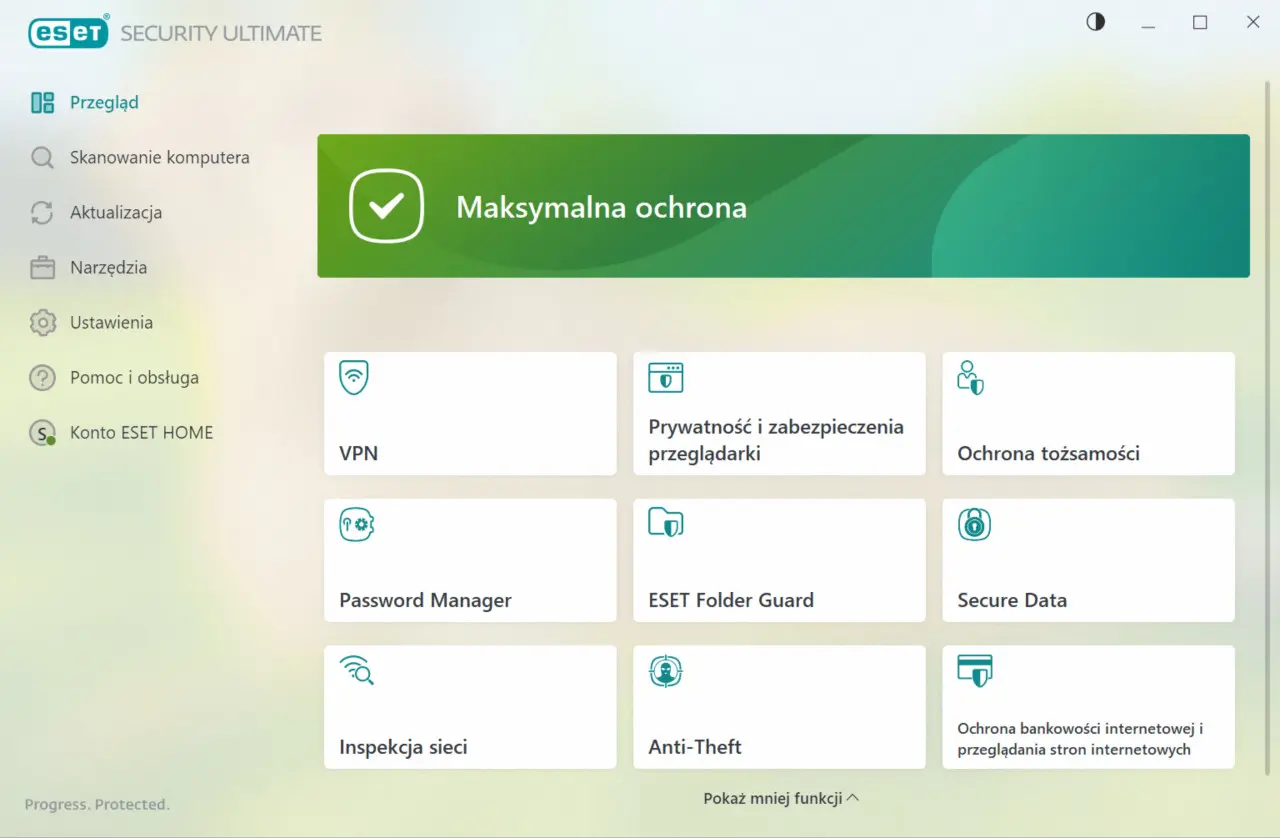This screenshot has width=1280, height=838.
Task: Click the gear icon for Ustawienia
Action: coord(42,323)
